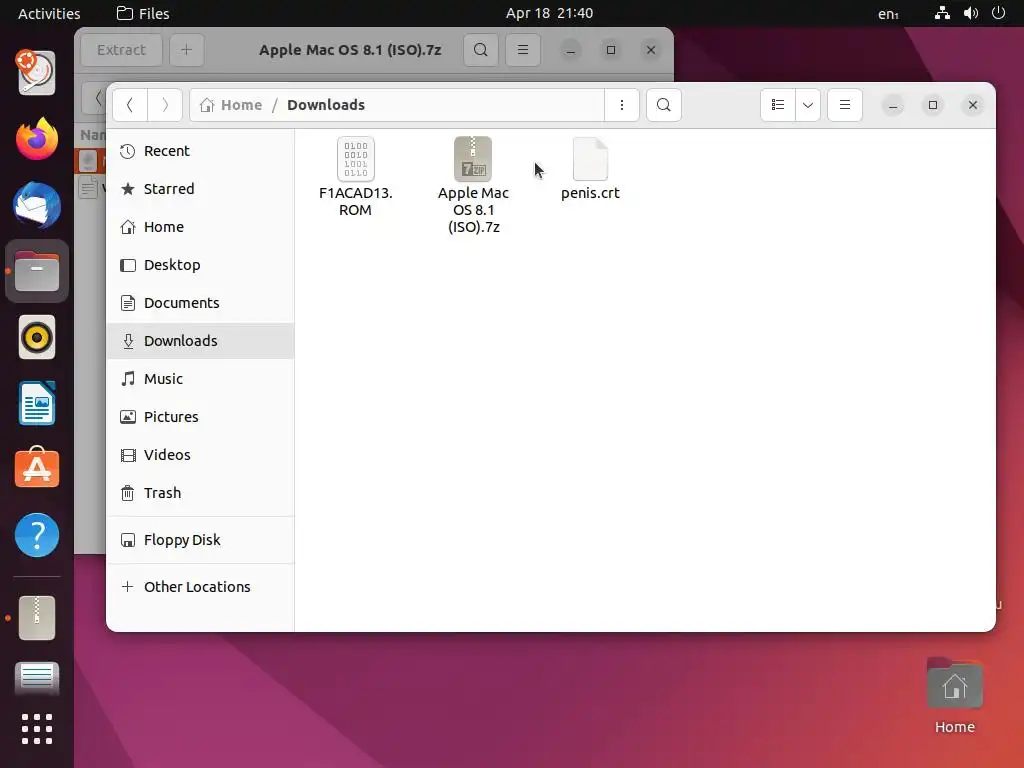Open the disk usage analyzer dock icon

pyautogui.click(x=37, y=72)
